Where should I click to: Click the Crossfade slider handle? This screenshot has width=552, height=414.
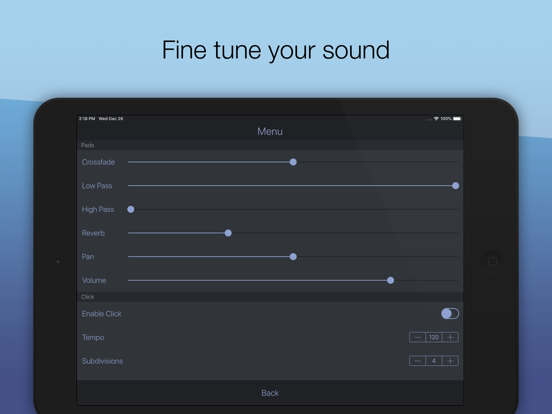[x=293, y=162]
